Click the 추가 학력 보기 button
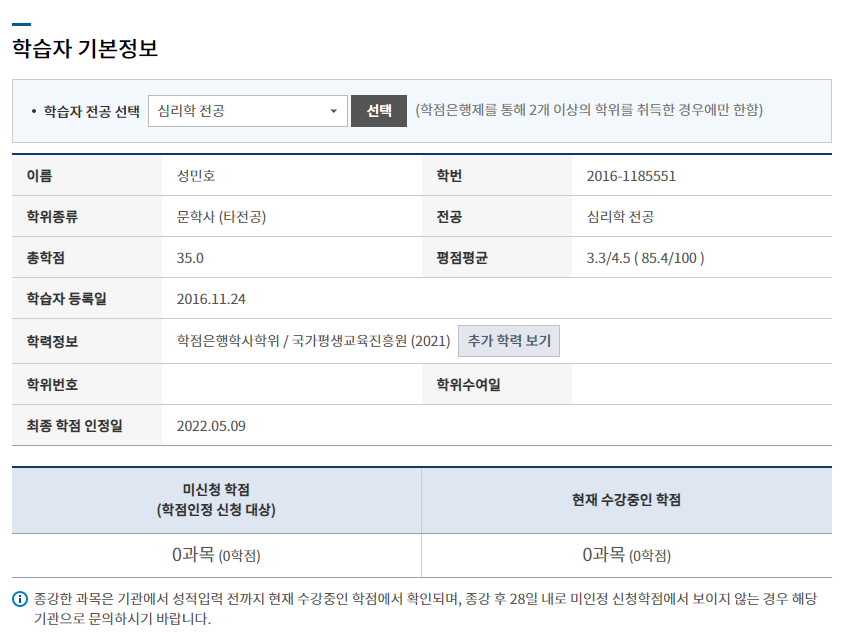The height and width of the screenshot is (636, 853). [509, 341]
